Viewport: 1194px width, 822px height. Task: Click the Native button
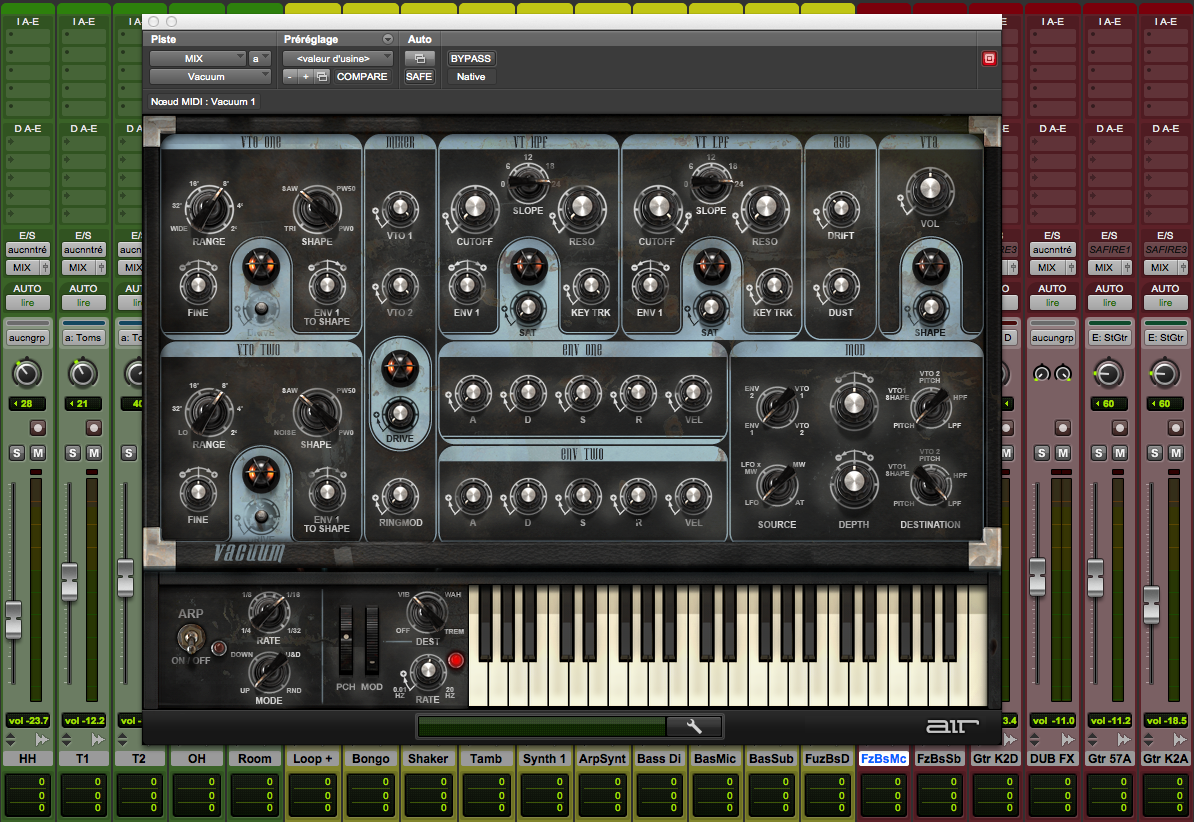(471, 77)
